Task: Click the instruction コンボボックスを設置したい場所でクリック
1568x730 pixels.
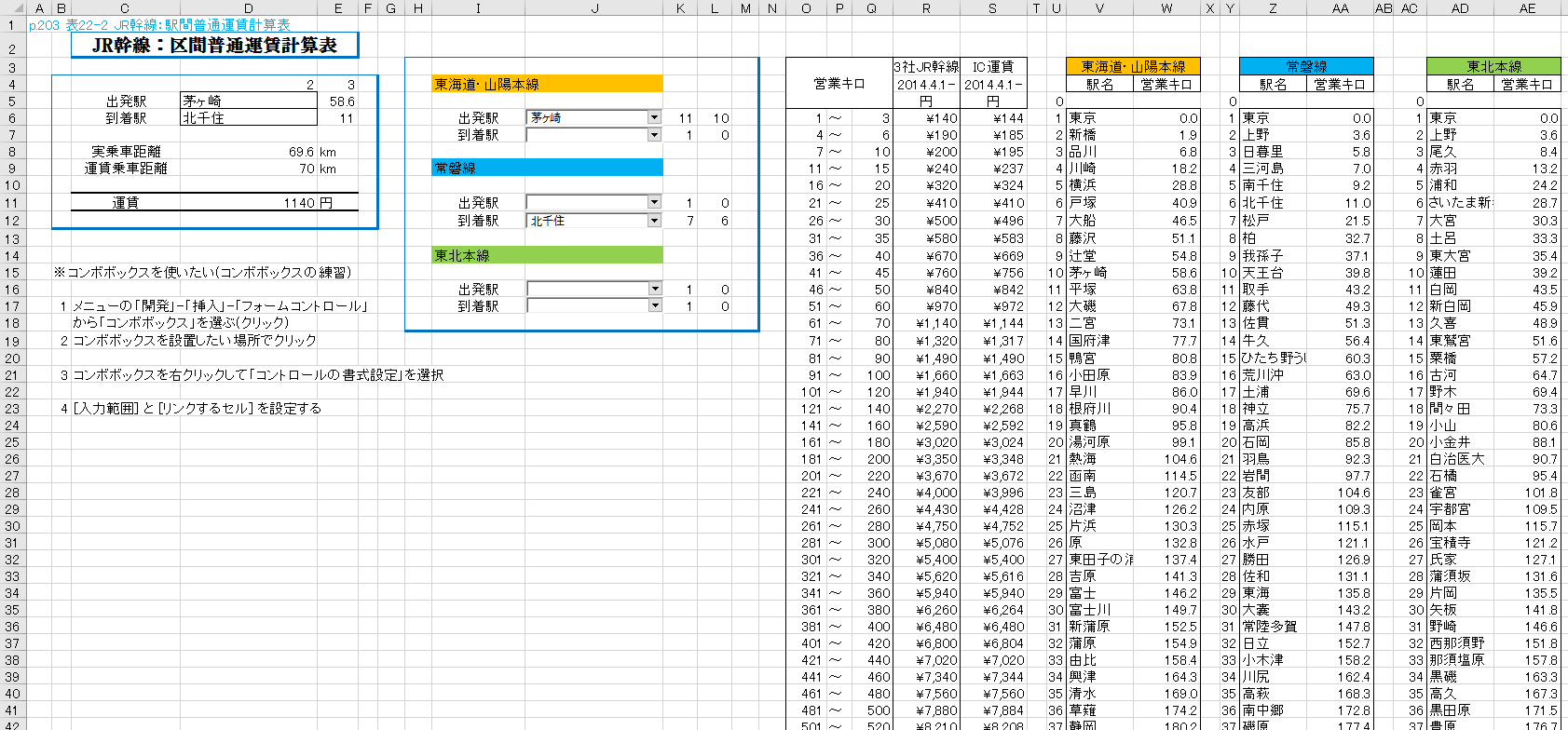Action: click(x=195, y=340)
